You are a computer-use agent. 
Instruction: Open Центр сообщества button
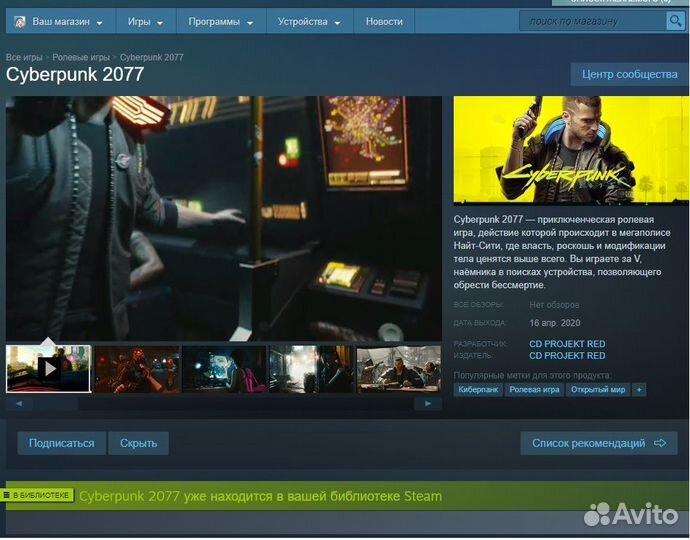tap(629, 74)
